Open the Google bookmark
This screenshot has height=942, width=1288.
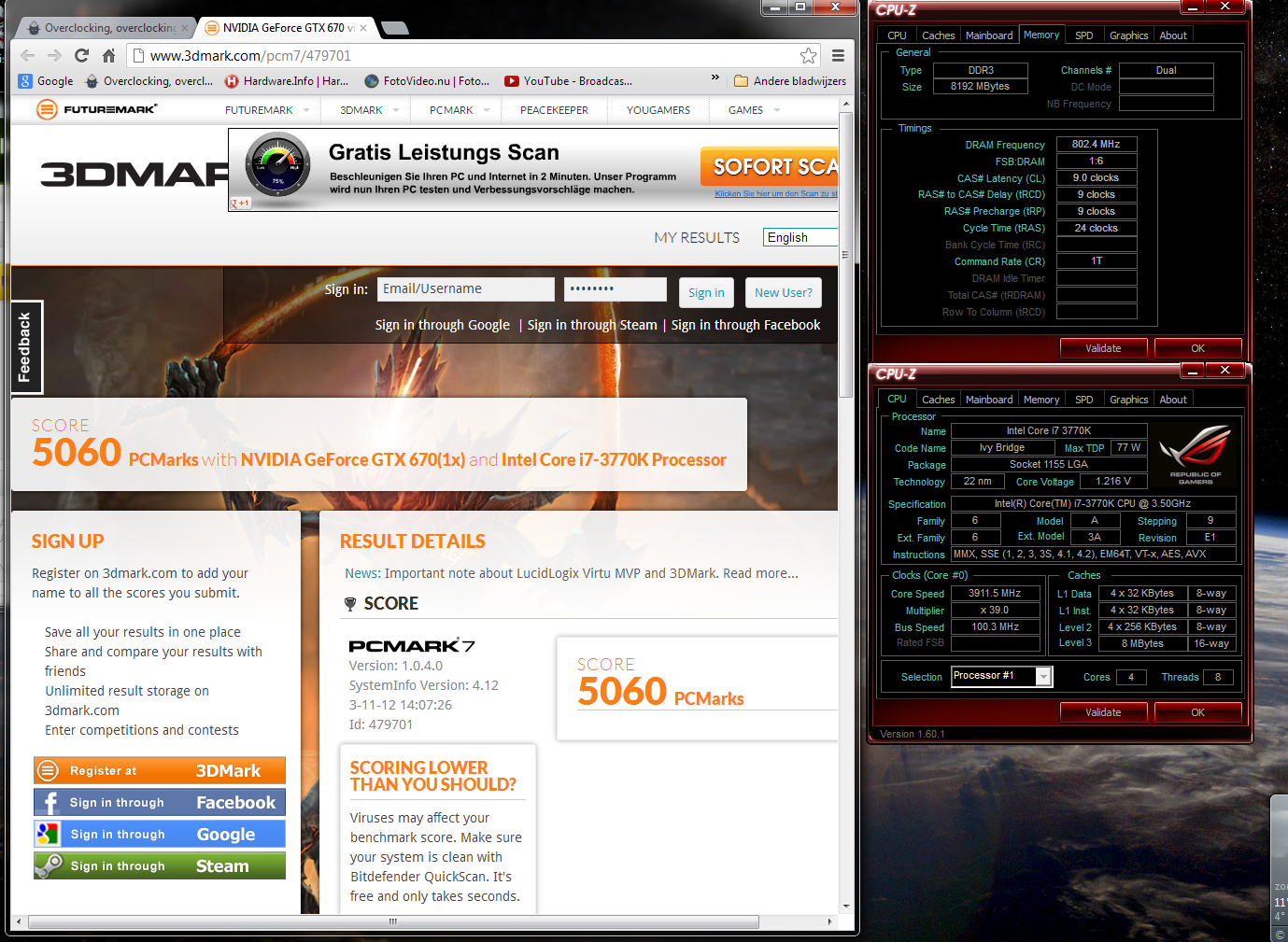[46, 81]
